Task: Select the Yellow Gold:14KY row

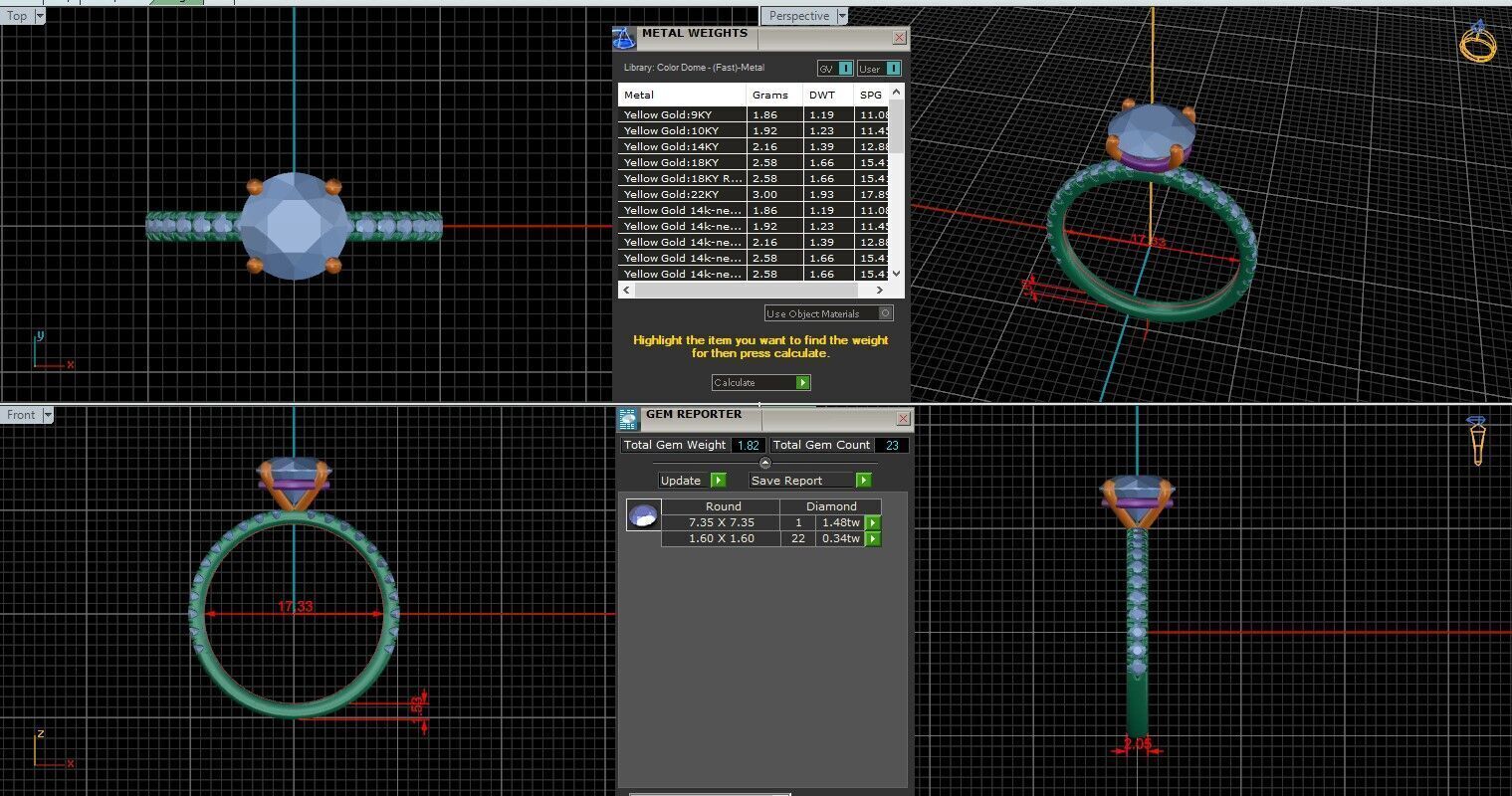Action: 754,147
